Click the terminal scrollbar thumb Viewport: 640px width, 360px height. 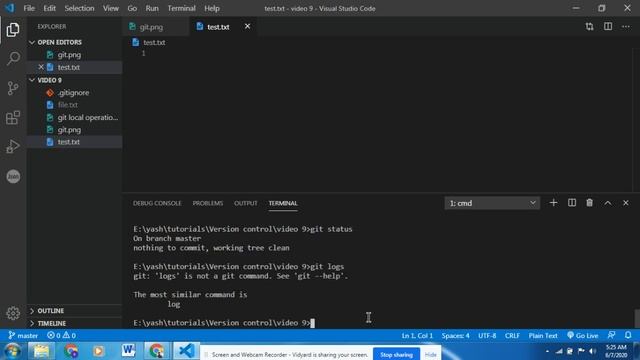coord(637,318)
